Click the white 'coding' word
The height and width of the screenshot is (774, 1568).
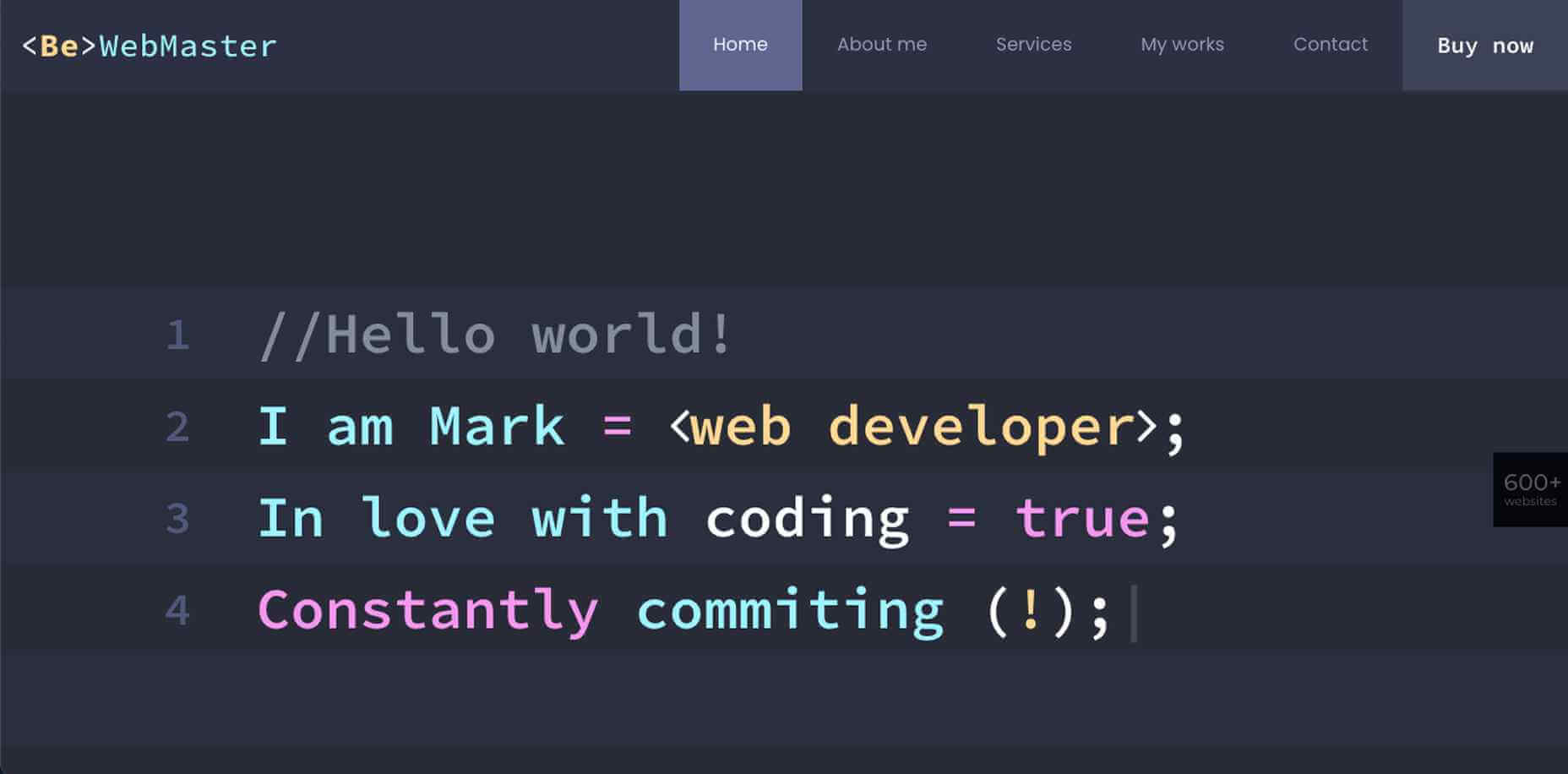coord(807,518)
